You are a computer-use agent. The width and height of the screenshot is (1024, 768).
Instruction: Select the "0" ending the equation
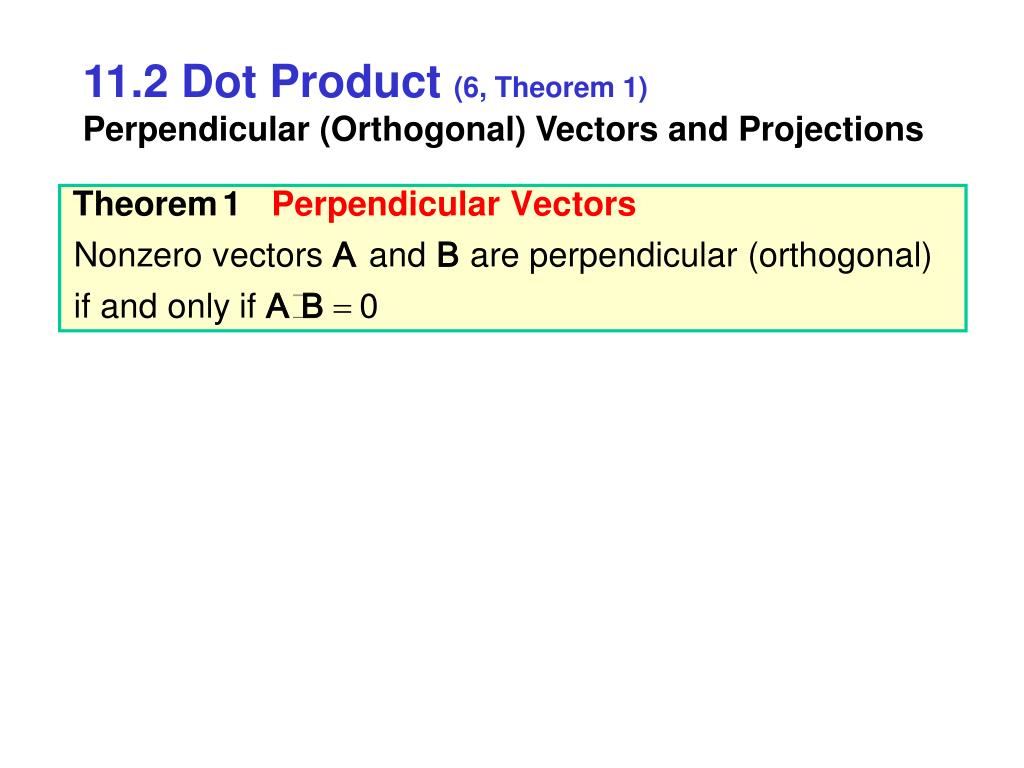point(368,307)
